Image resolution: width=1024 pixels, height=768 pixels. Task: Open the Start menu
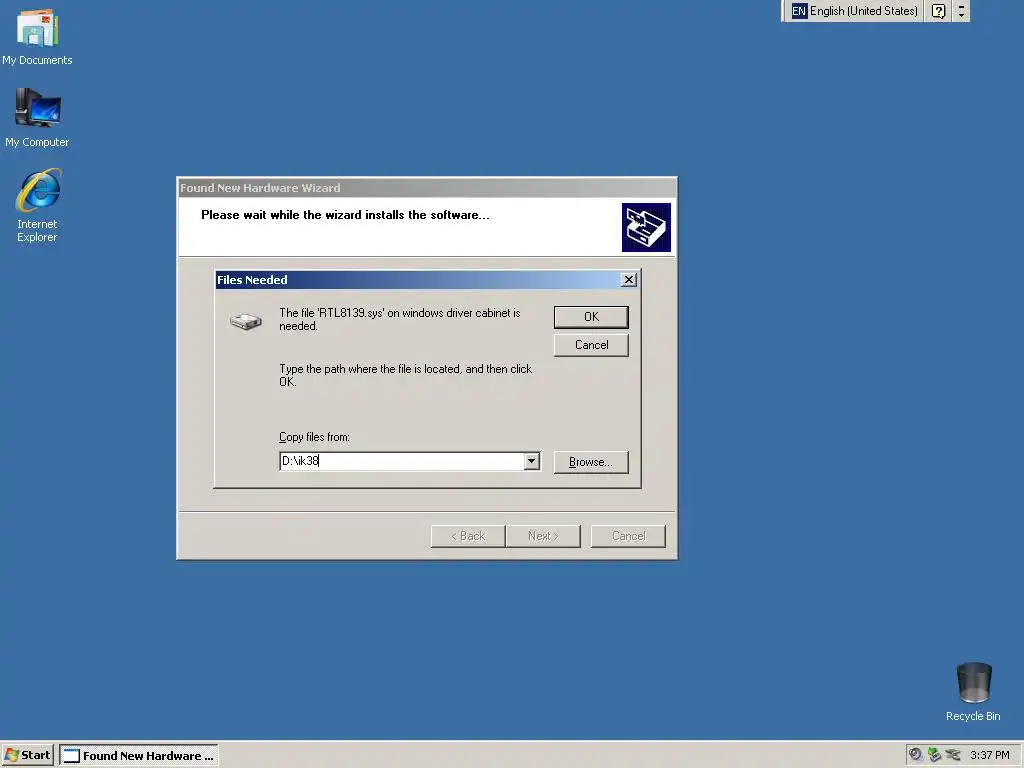27,755
